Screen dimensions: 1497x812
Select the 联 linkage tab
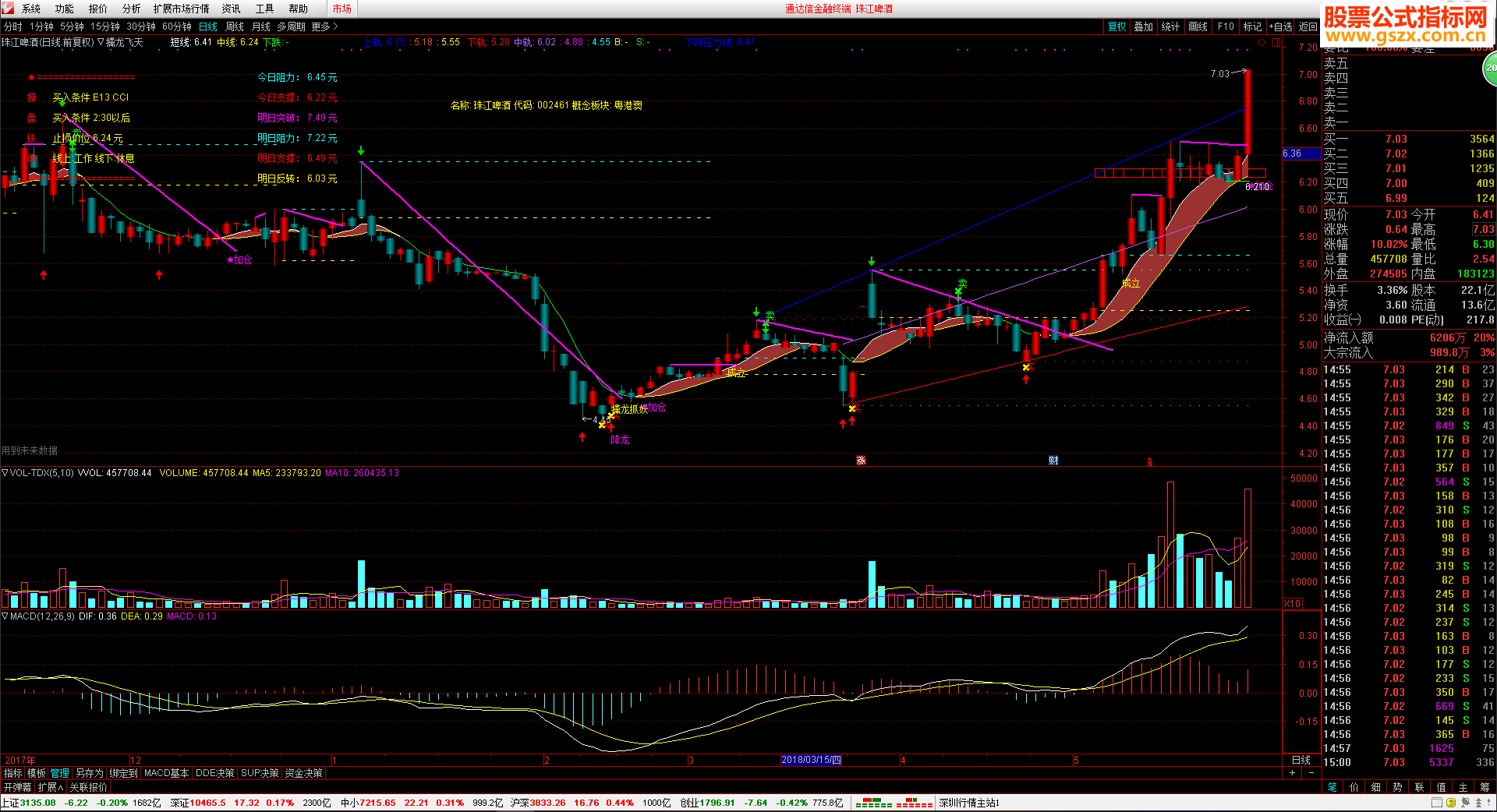[x=1420, y=787]
